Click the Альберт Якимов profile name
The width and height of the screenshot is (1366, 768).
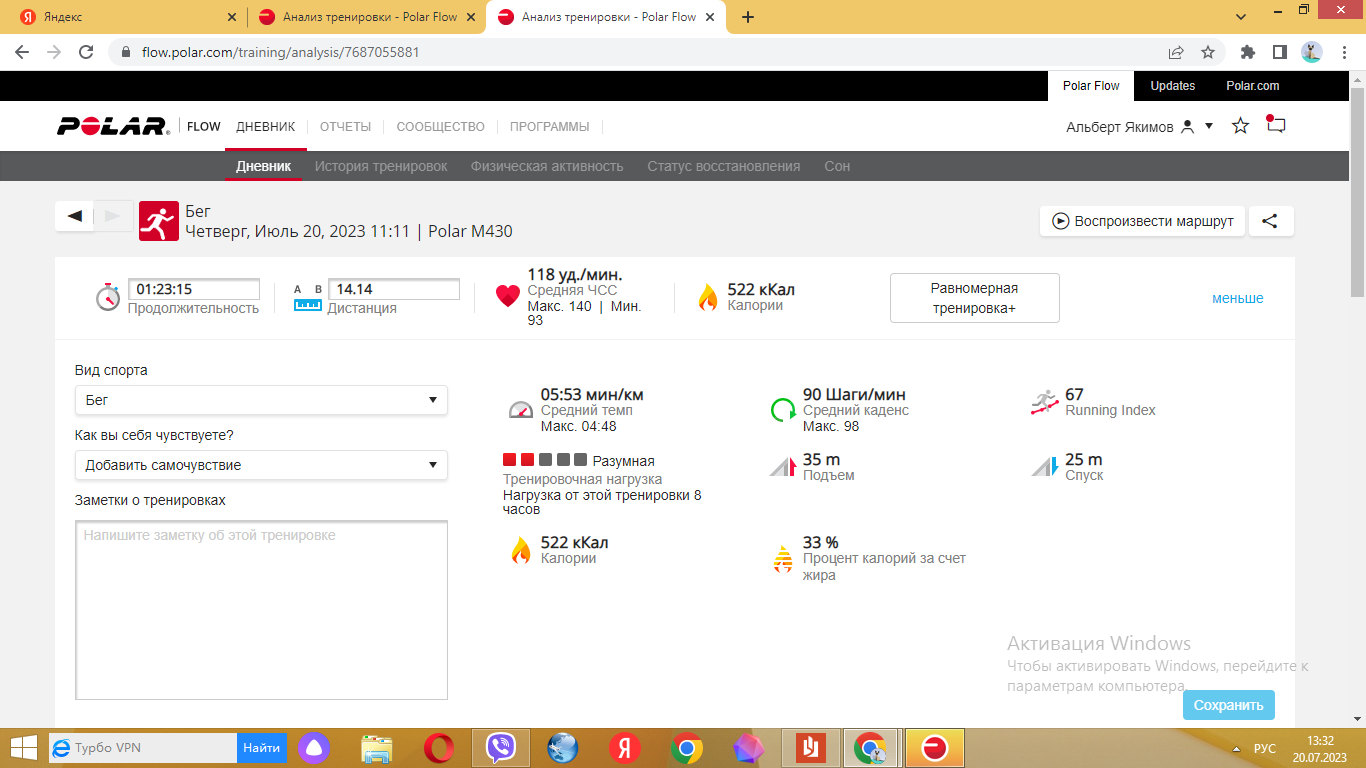click(x=1120, y=127)
